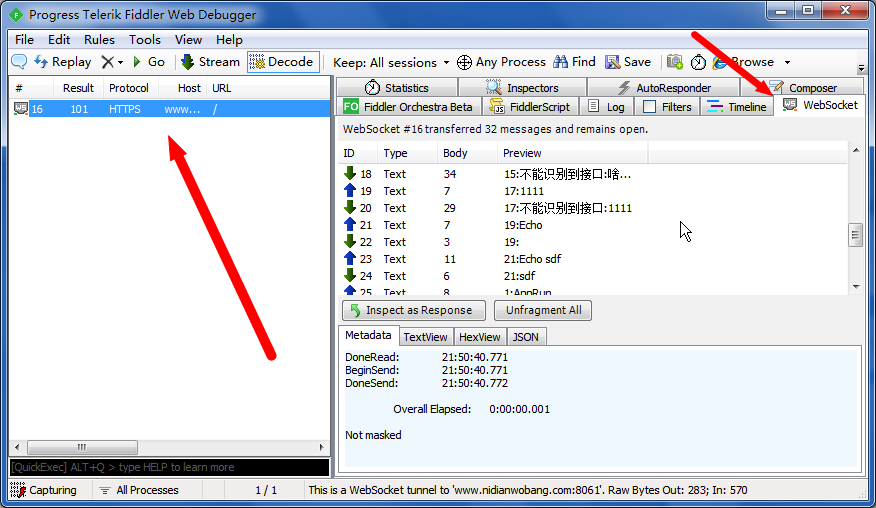Viewport: 876px width, 508px height.
Task: Click the Inspect as Response button
Action: point(413,310)
